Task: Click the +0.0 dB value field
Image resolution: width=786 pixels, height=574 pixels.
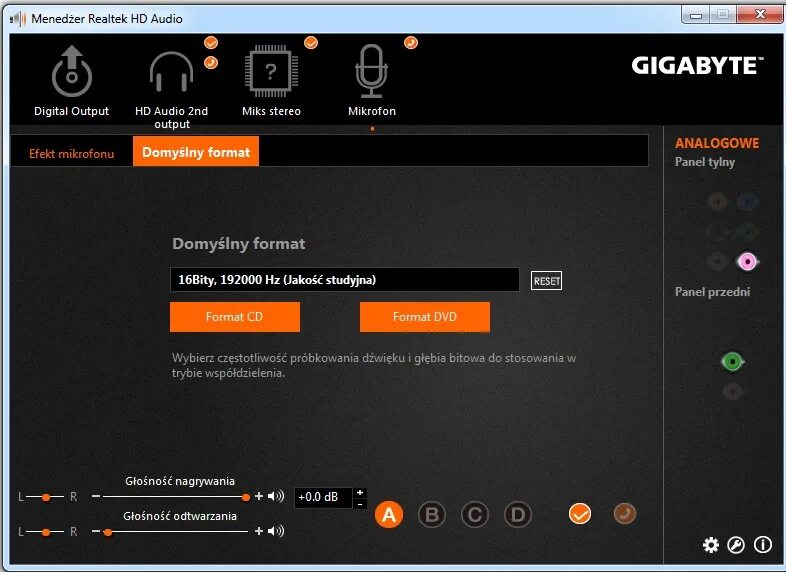Action: click(323, 497)
